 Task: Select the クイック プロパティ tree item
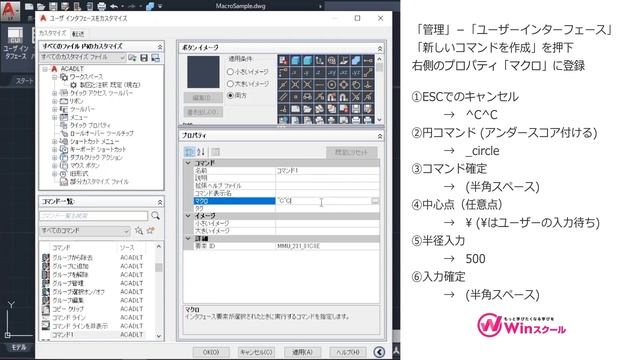coord(90,125)
